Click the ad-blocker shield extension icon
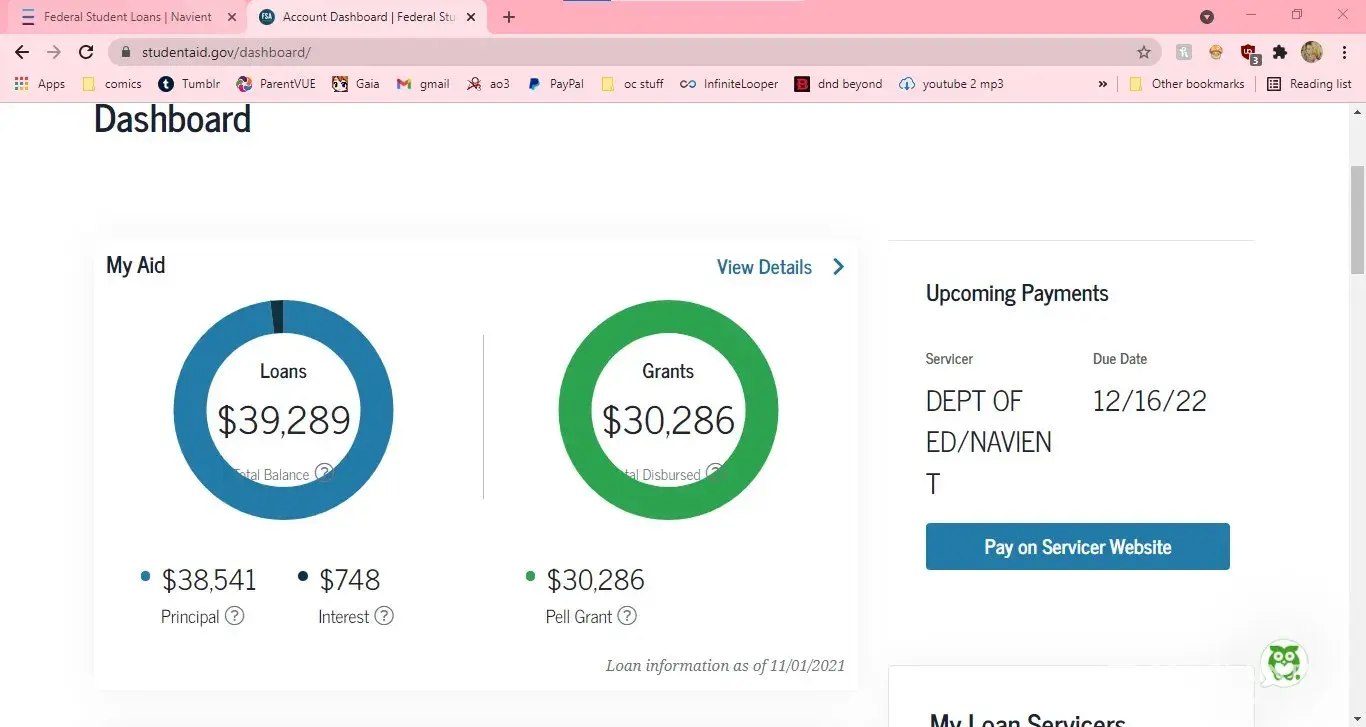This screenshot has width=1366, height=727. tap(1248, 52)
